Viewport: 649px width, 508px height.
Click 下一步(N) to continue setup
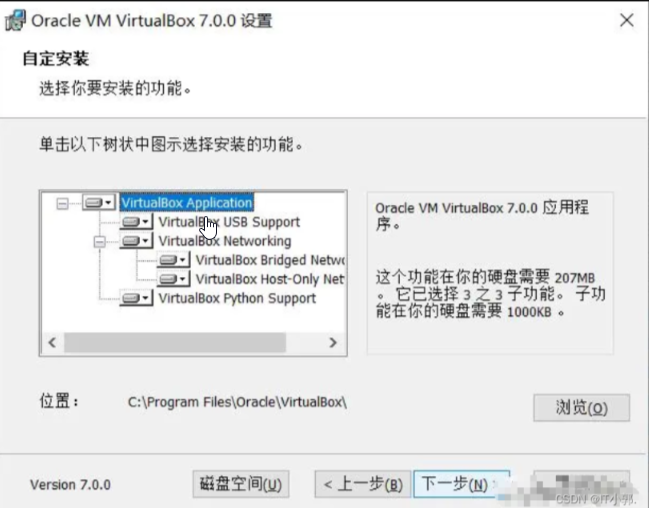click(462, 484)
